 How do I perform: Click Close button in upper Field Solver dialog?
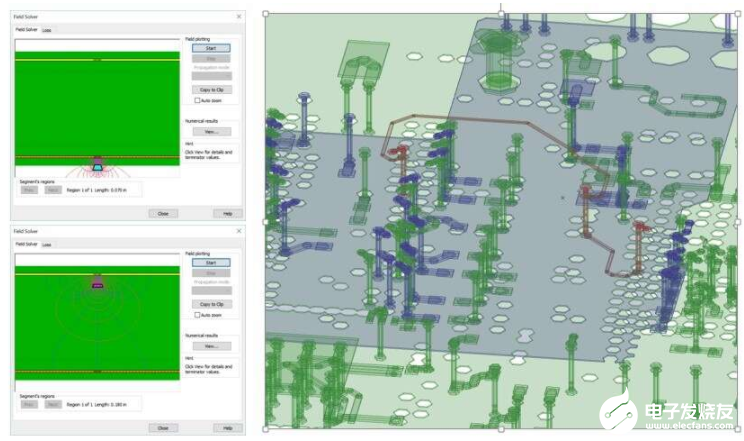[x=163, y=214]
